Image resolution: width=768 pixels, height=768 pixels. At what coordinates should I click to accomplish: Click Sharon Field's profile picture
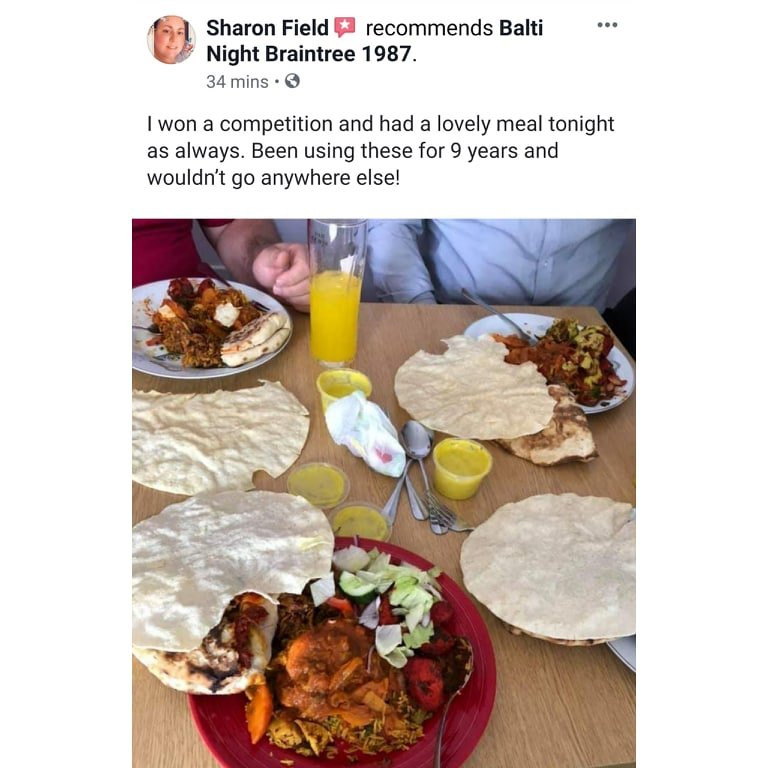click(171, 40)
